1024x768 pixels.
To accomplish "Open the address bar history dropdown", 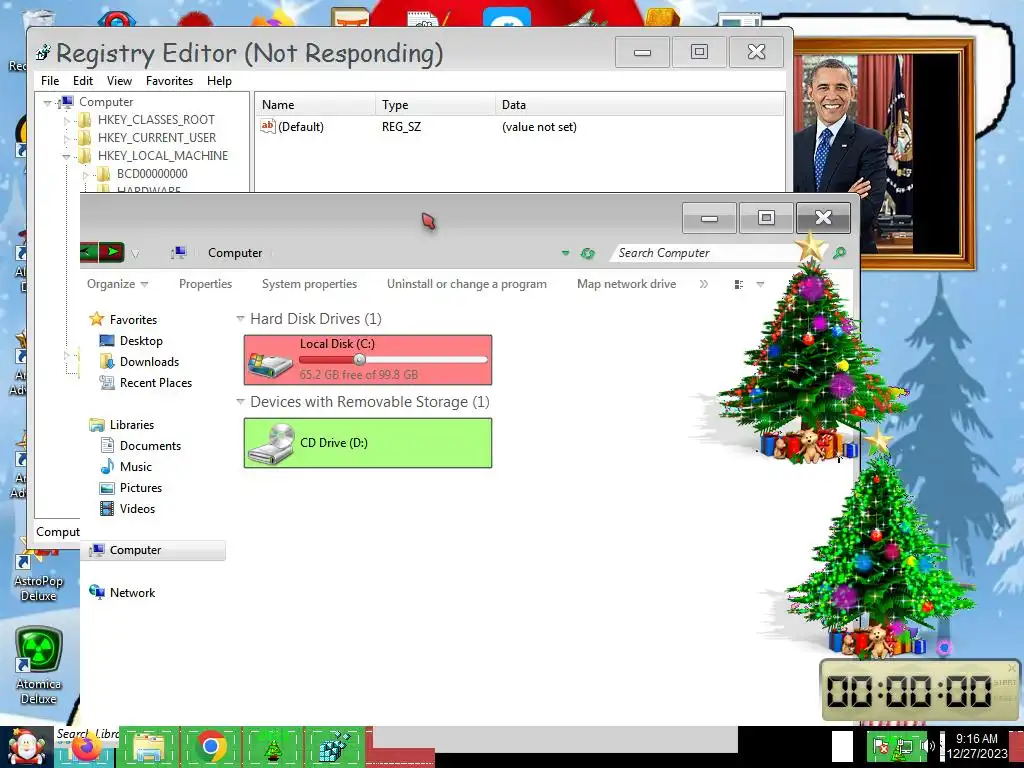I will tap(566, 253).
